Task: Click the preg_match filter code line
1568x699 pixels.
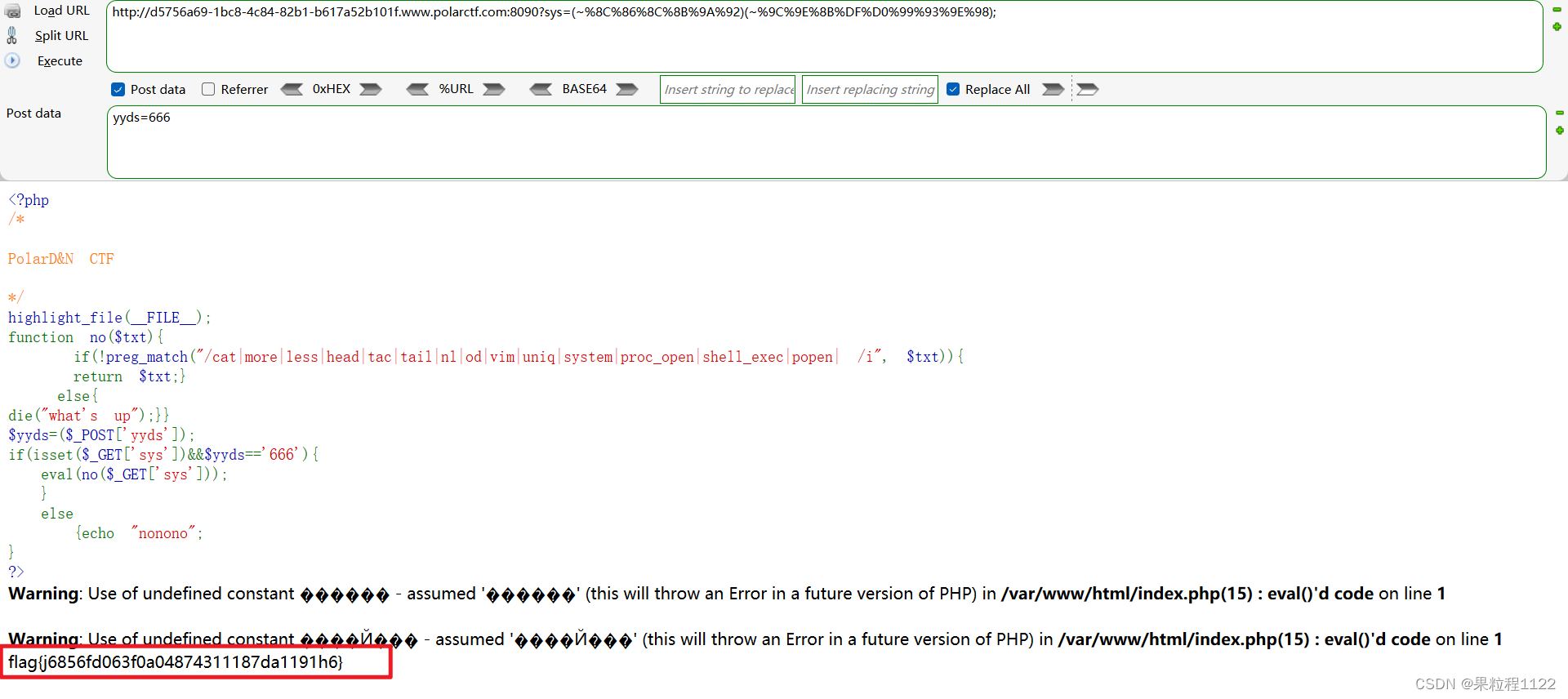Action: pos(519,357)
